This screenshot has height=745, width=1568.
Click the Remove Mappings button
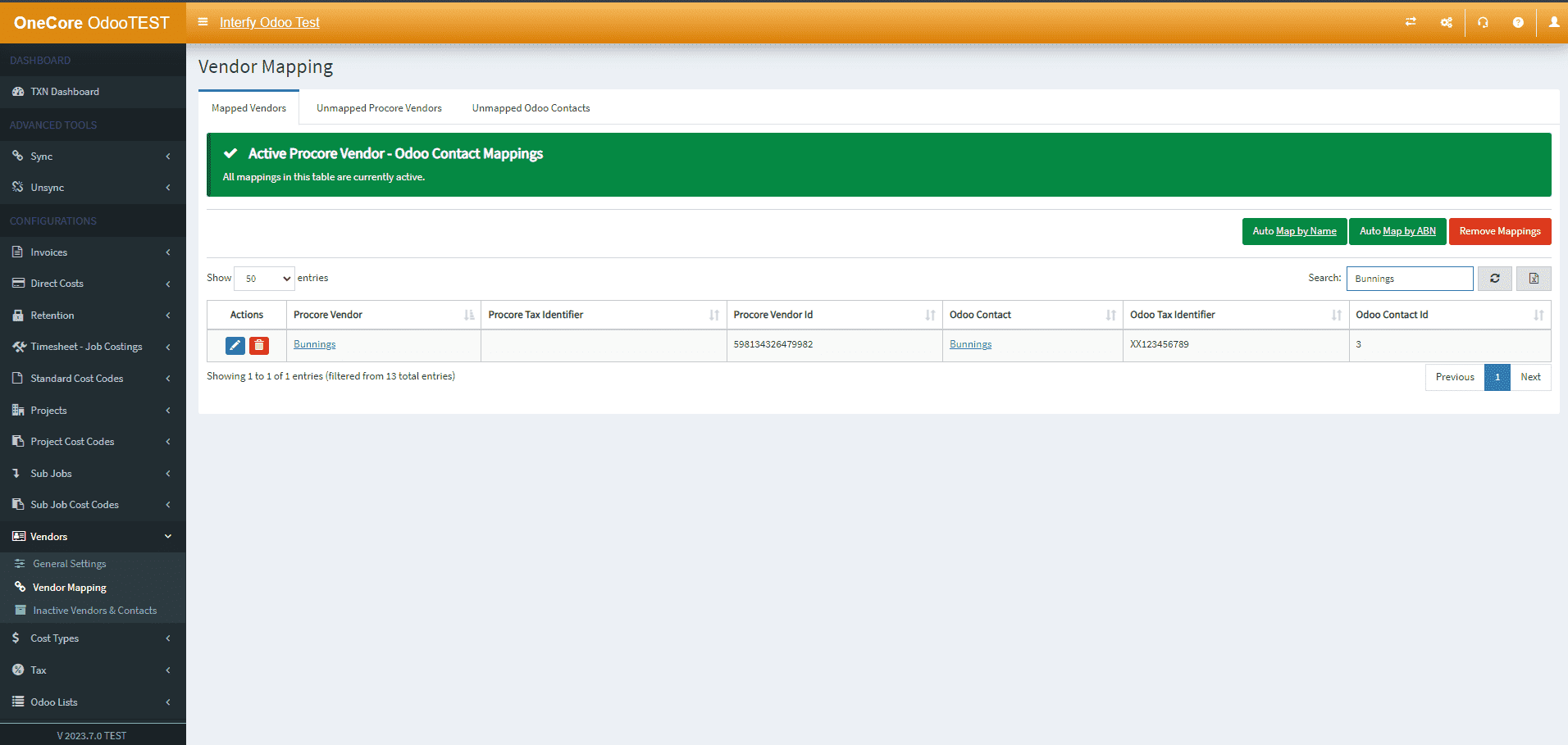[1499, 231]
